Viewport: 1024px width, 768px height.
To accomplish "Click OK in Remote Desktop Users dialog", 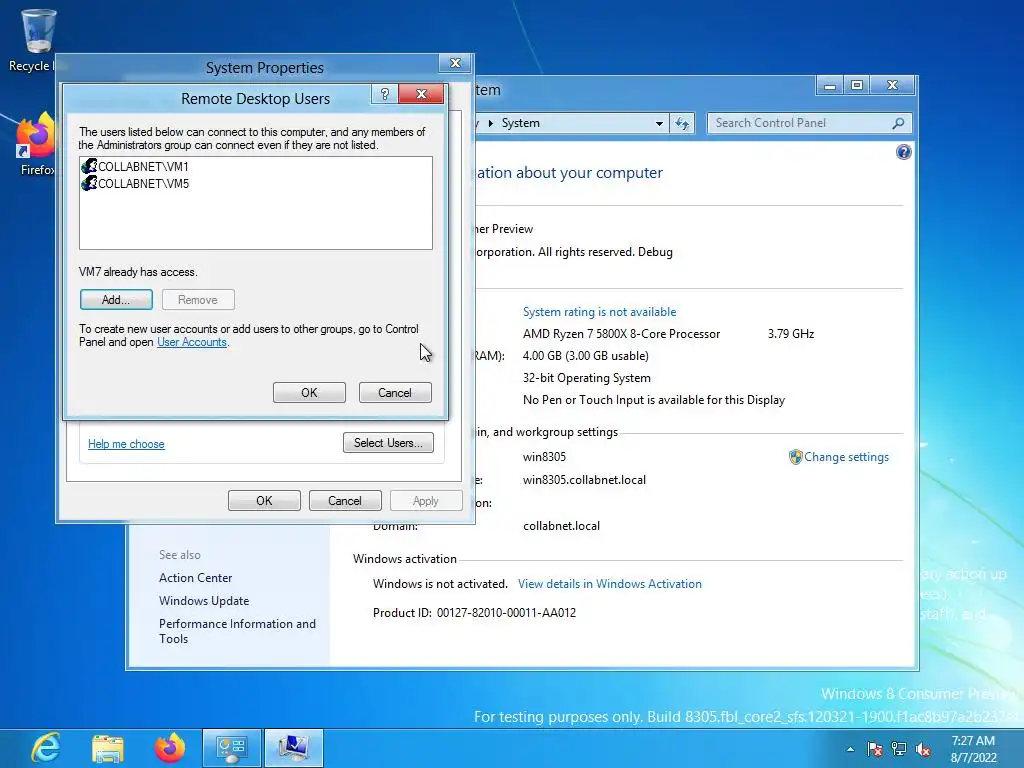I will tap(309, 392).
